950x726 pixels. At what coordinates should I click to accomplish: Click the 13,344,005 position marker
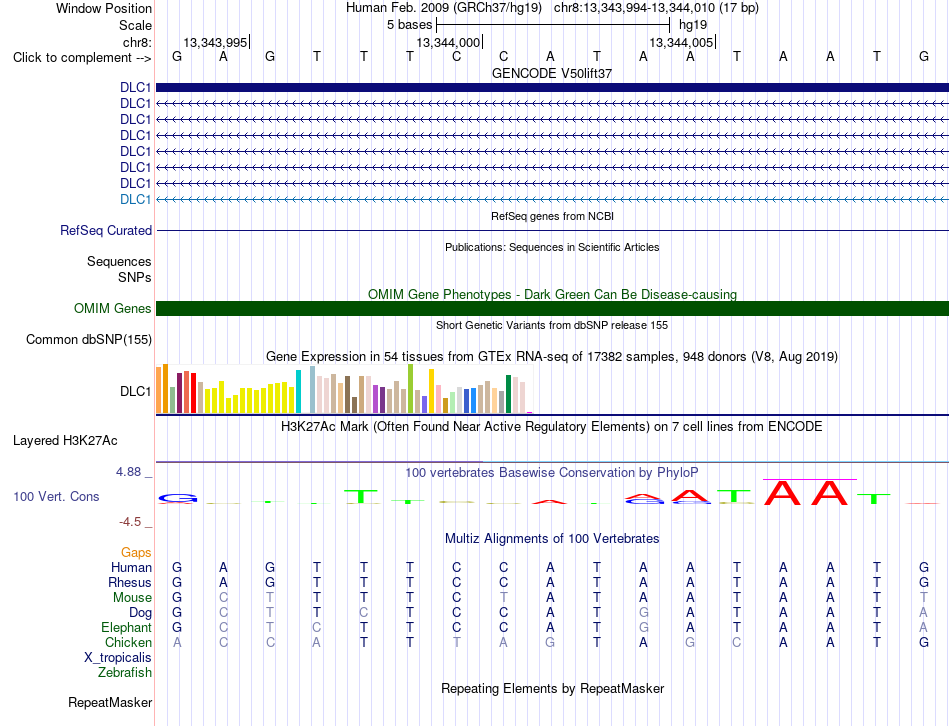(x=681, y=42)
